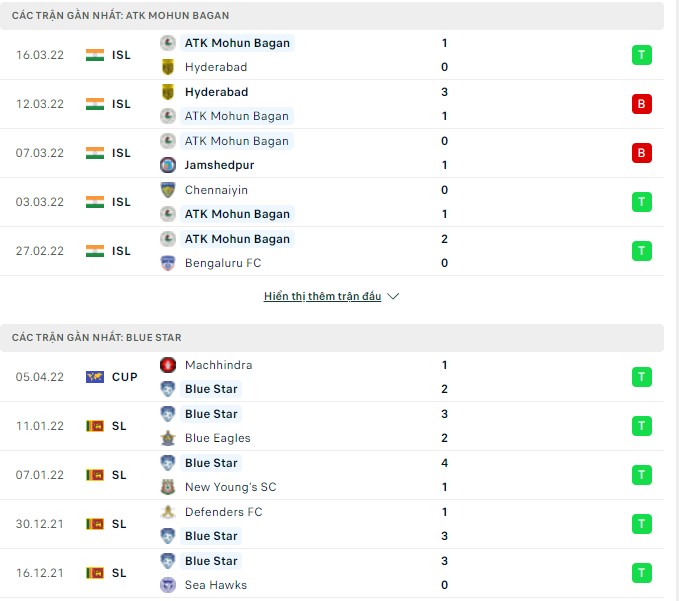Viewport: 679px width, 601px height.
Task: Click the New Young's SC crest icon
Action: point(168,487)
